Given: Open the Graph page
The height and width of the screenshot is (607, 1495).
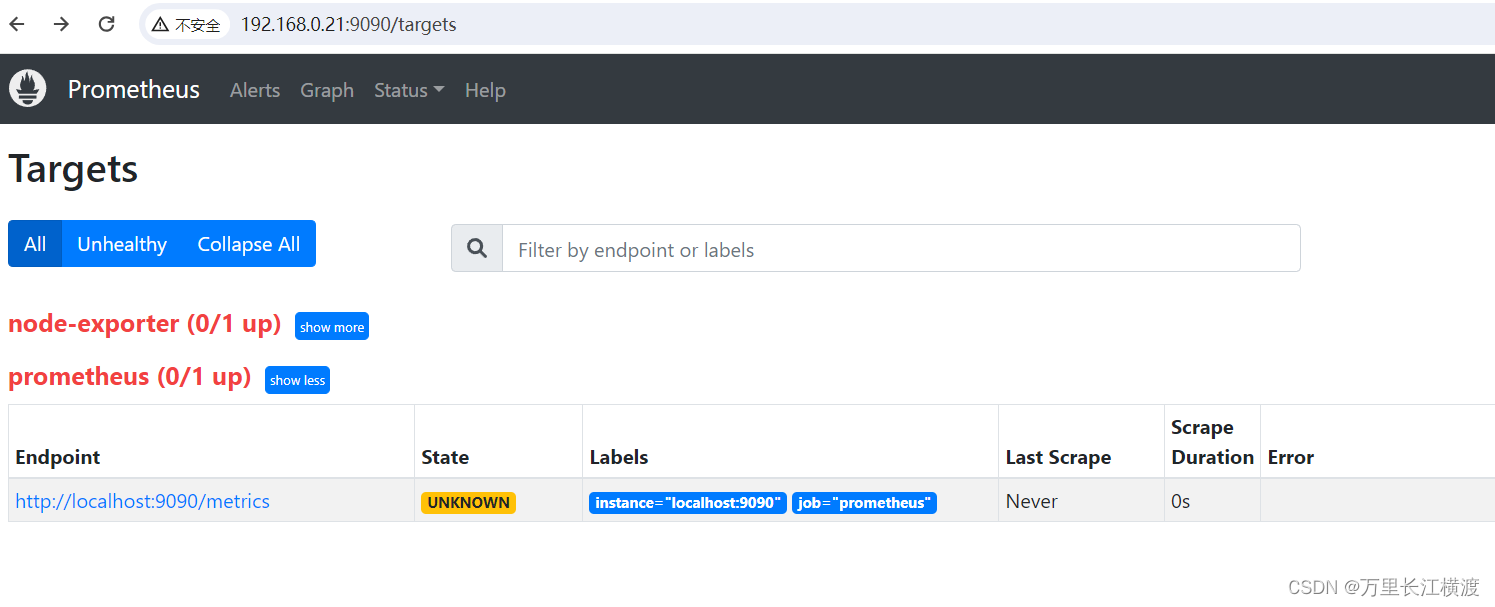Looking at the screenshot, I should pos(327,90).
